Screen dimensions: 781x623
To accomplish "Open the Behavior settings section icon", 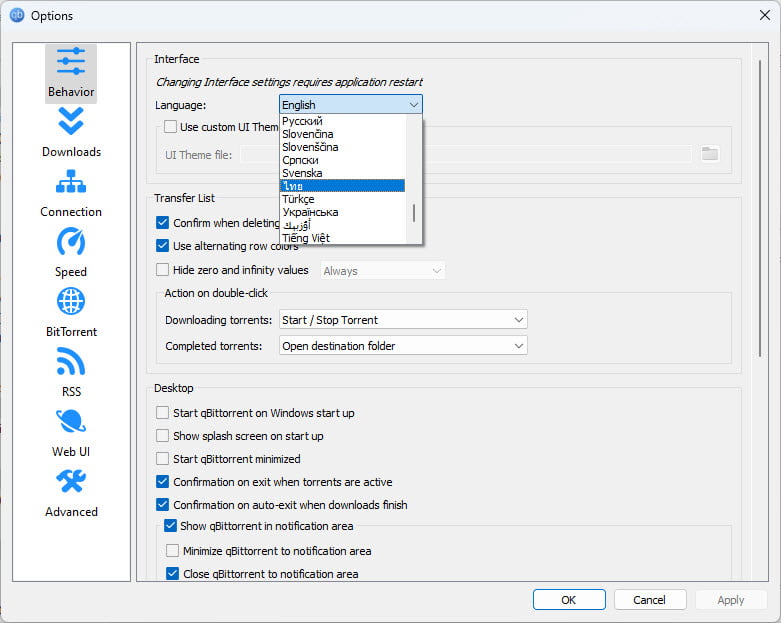I will click(71, 61).
